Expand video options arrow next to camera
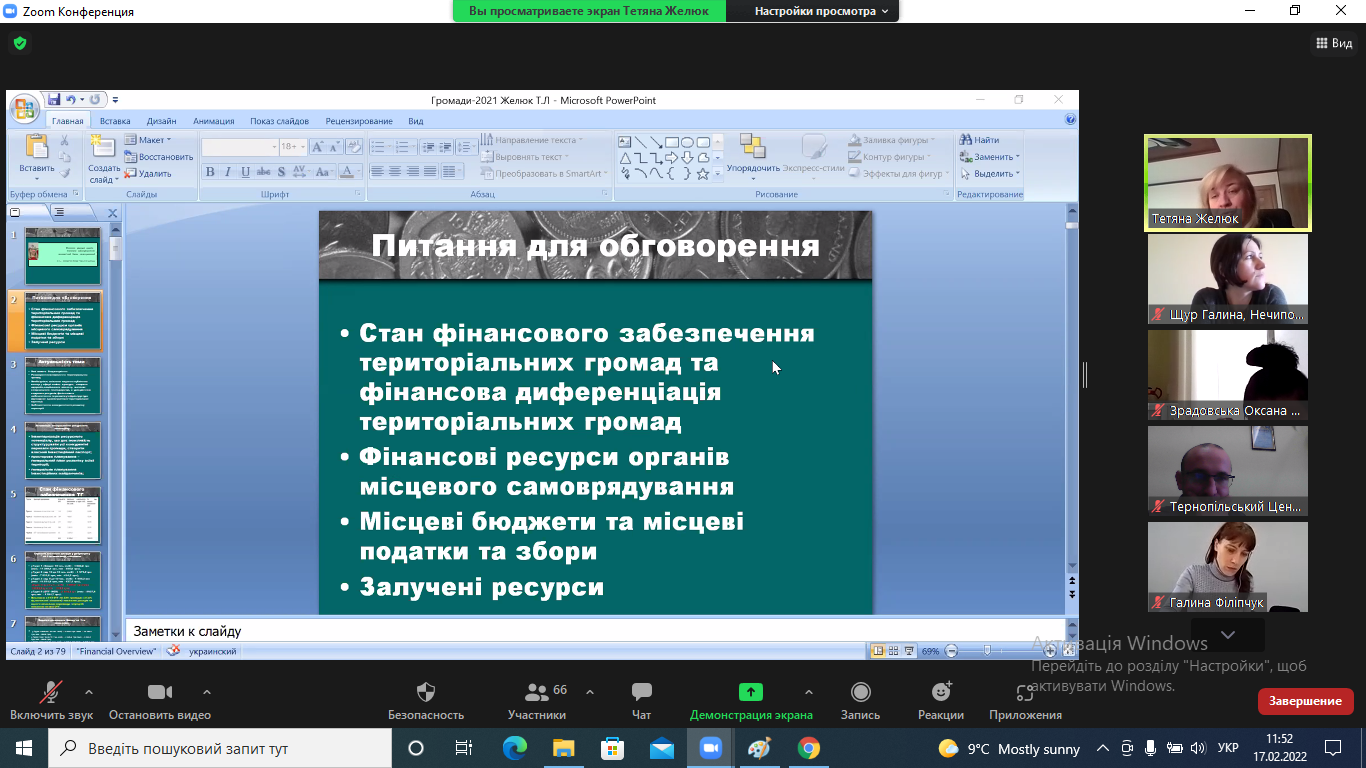 [207, 691]
